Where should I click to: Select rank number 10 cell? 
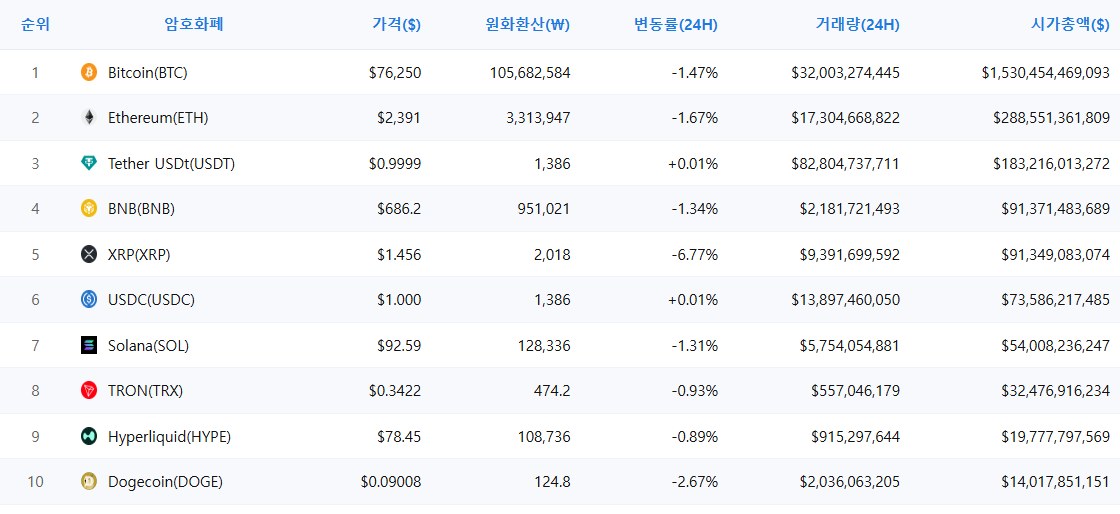[x=36, y=482]
